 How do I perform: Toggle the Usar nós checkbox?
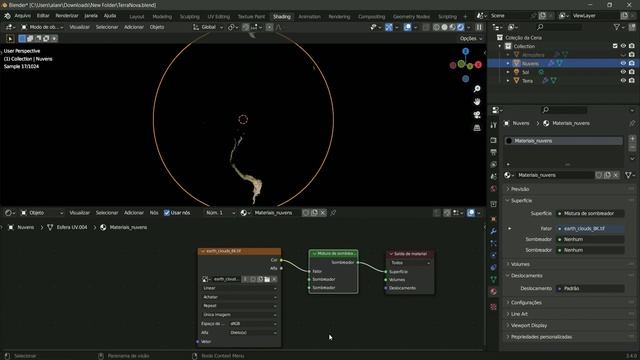167,213
